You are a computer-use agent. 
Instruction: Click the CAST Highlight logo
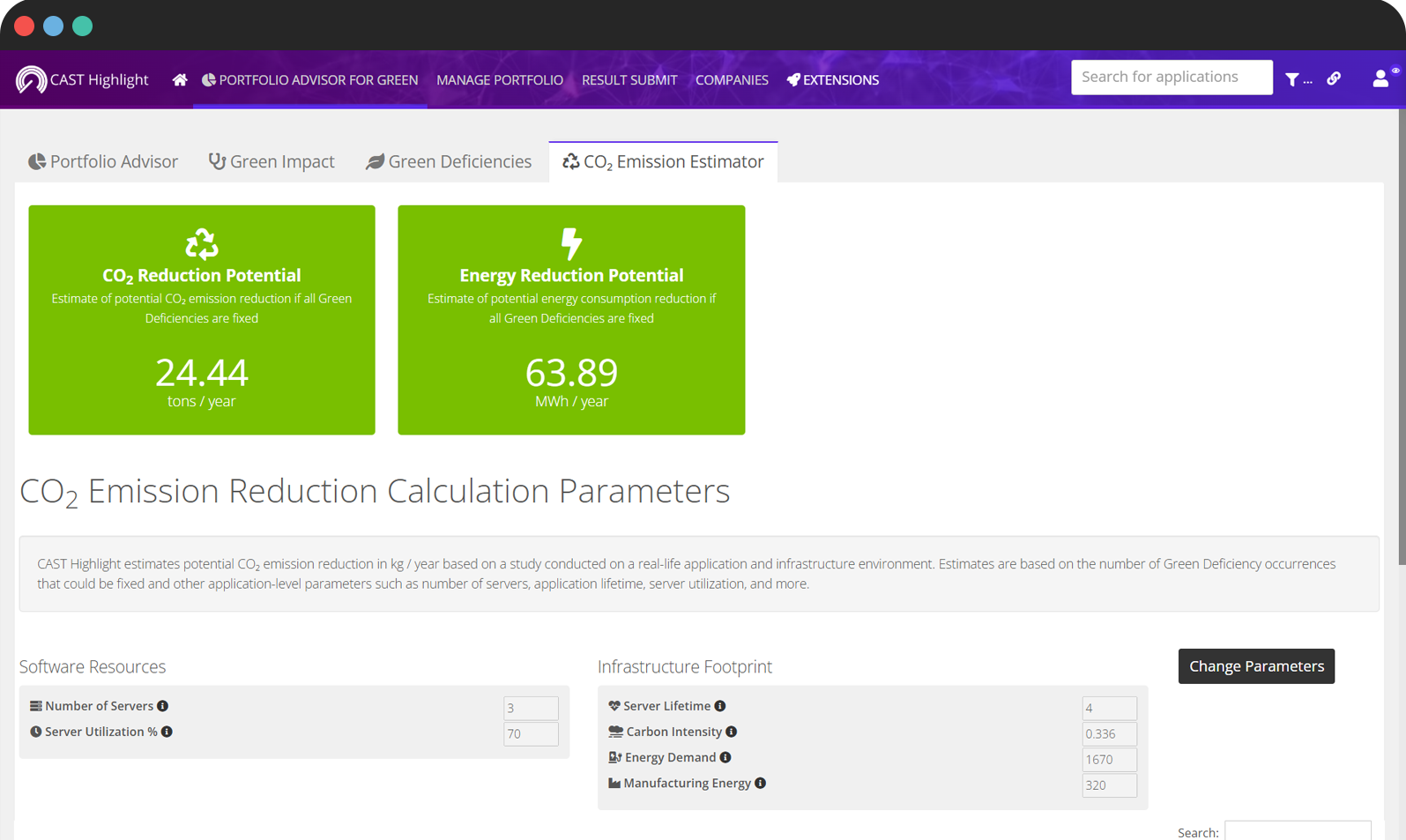(81, 80)
